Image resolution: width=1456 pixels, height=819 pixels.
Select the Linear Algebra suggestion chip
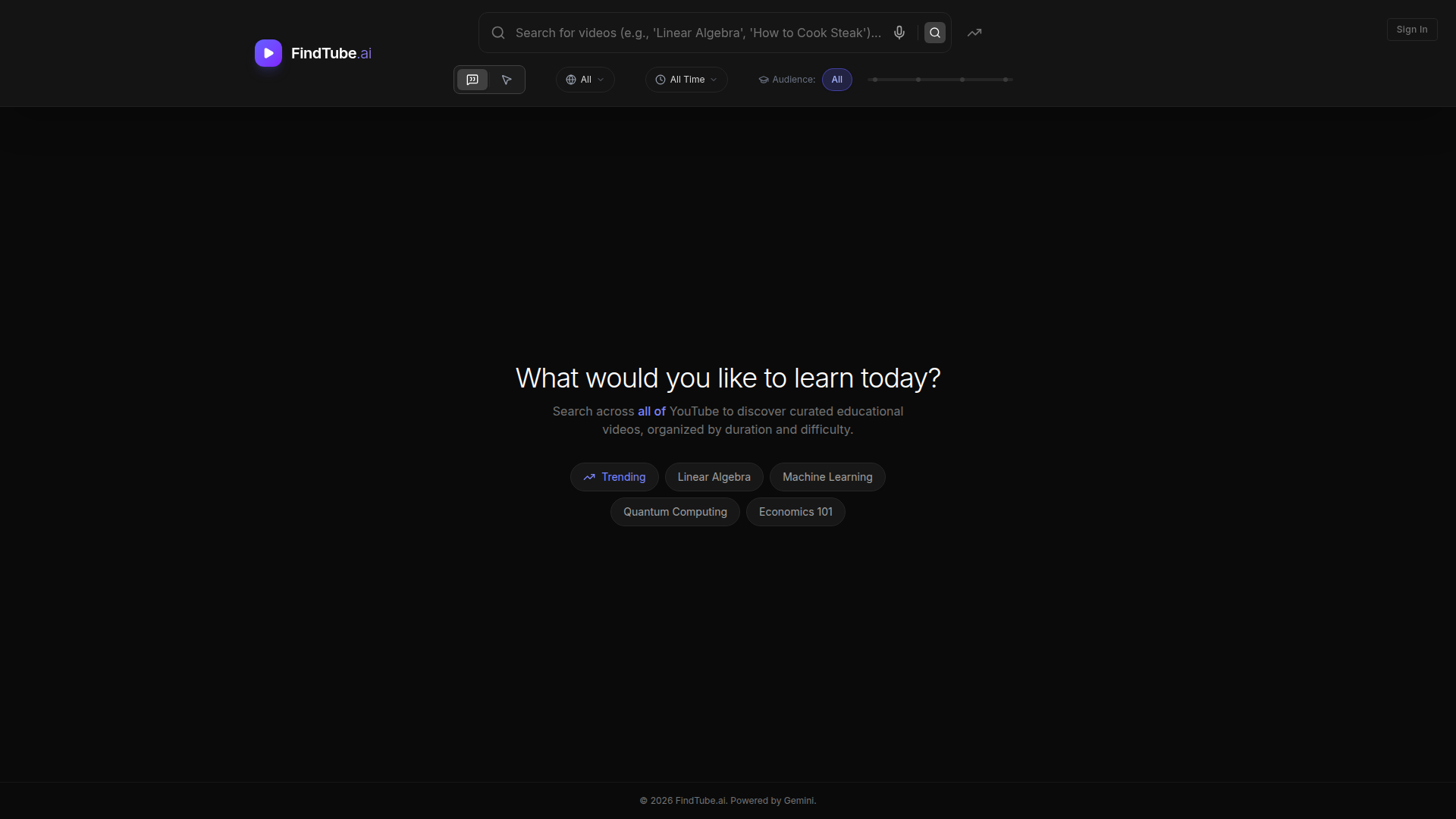[714, 477]
